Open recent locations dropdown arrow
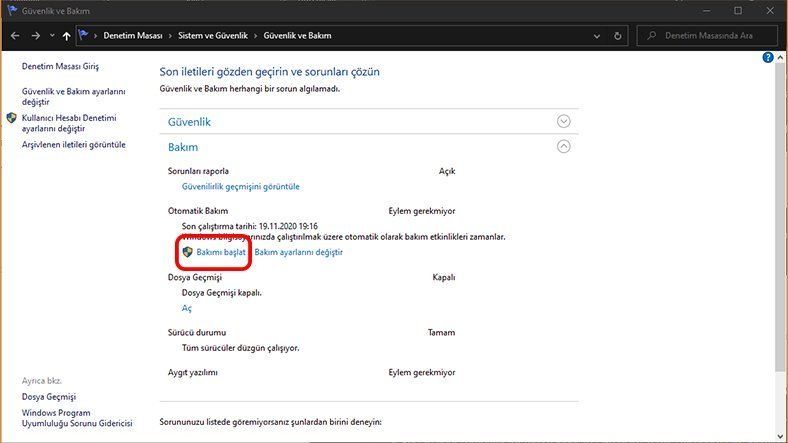Viewport: 788px width, 443px height. coord(51,36)
